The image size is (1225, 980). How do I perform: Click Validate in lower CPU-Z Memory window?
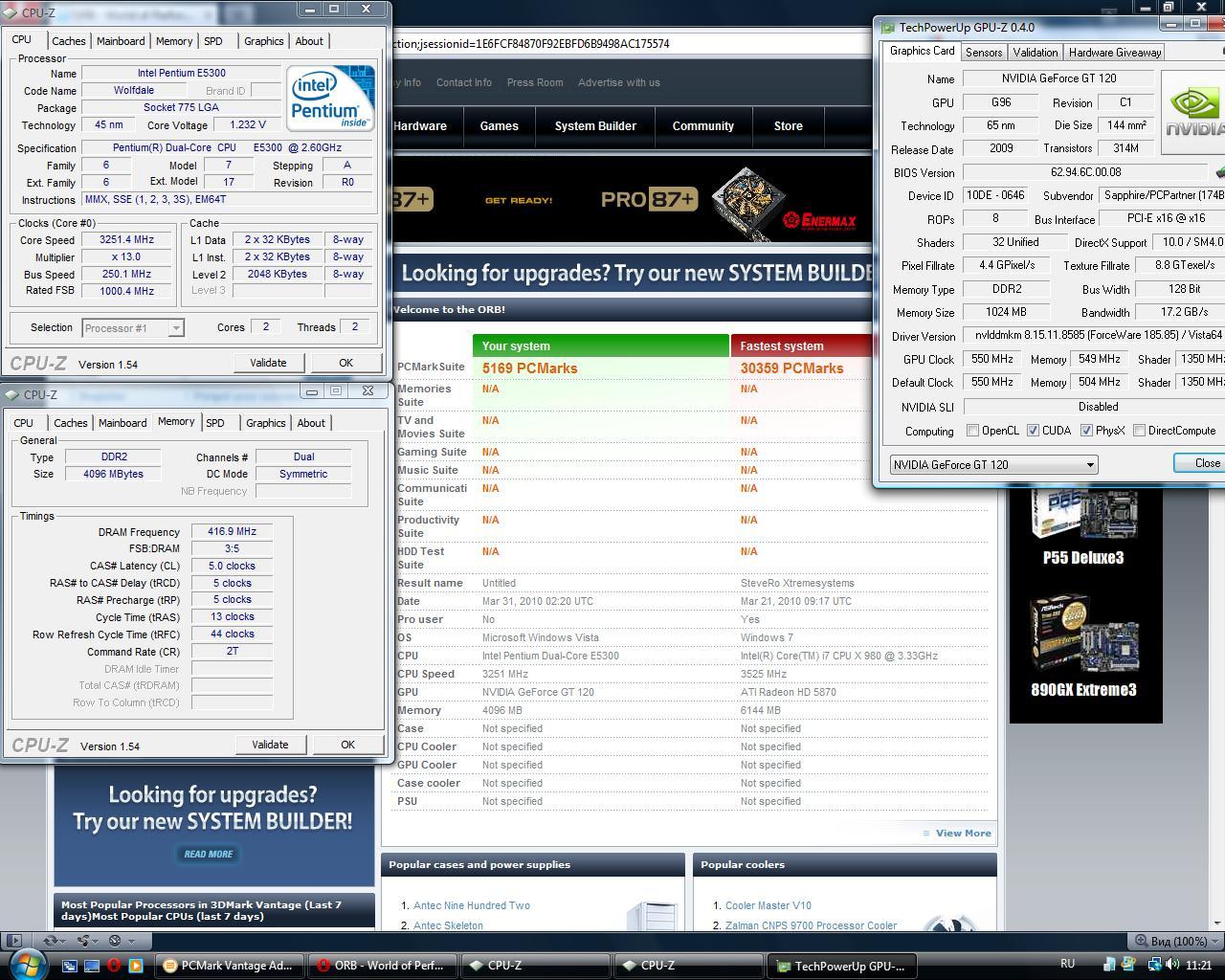[x=270, y=745]
